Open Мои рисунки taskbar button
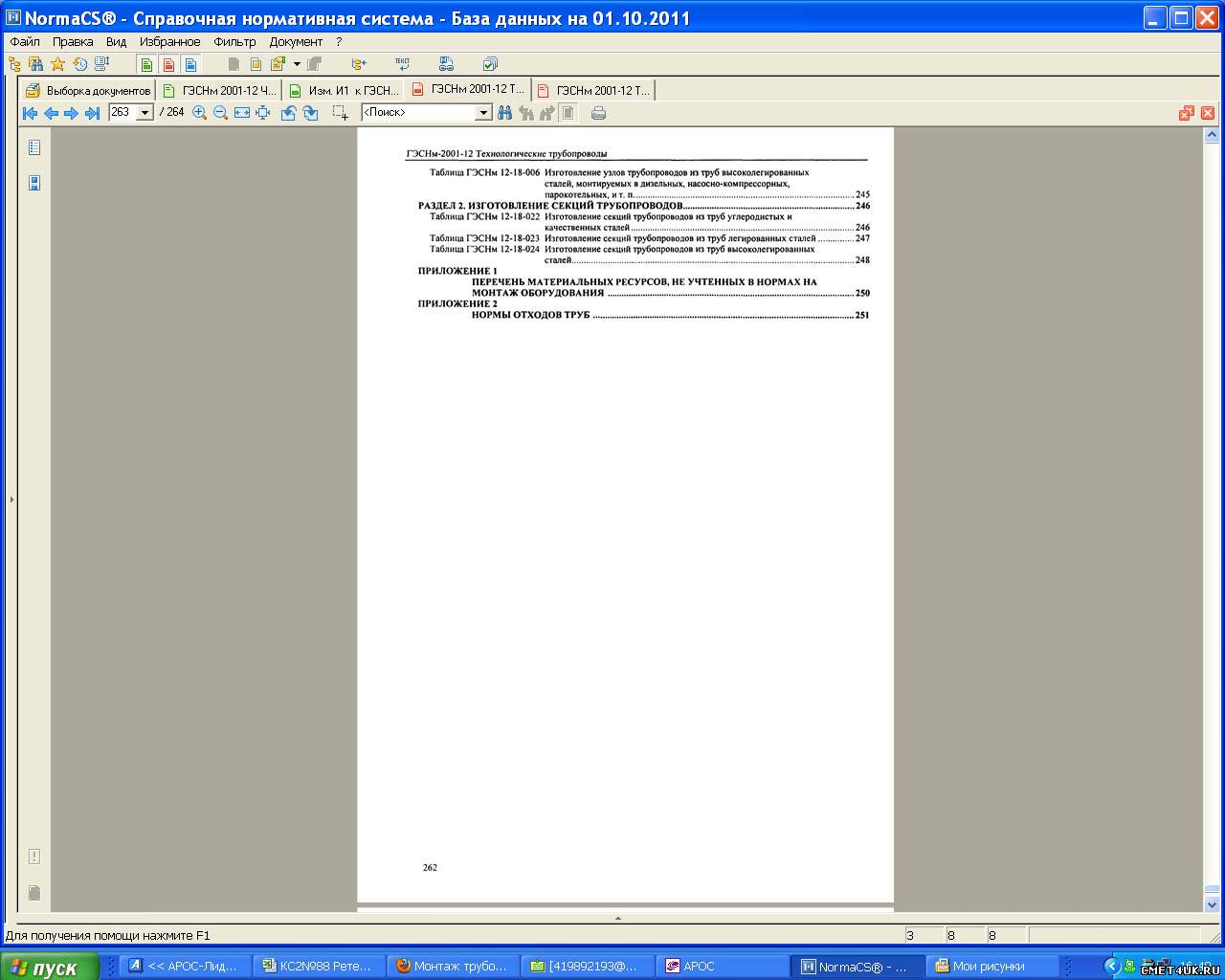The width and height of the screenshot is (1225, 980). (991, 967)
